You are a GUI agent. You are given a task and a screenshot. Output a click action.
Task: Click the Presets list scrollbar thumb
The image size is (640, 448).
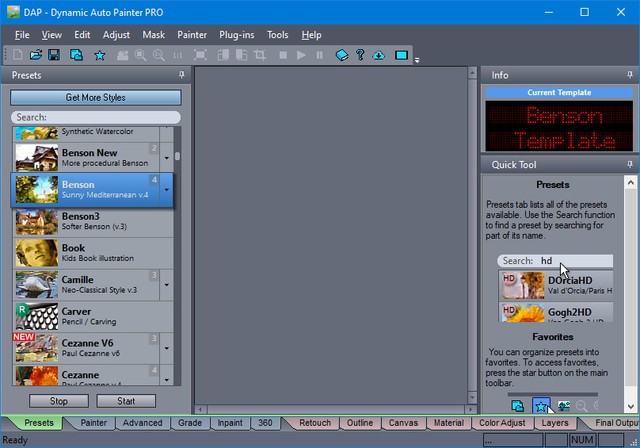point(178,156)
